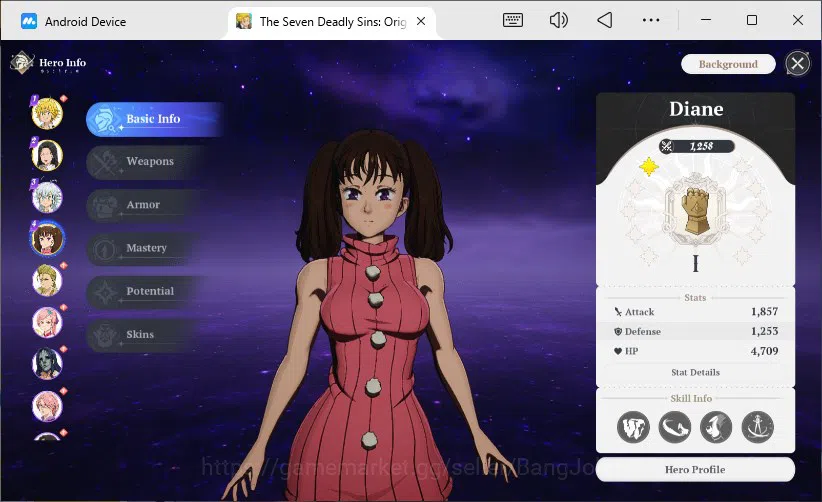Tap the fourth skill icon with anchor emblem
The height and width of the screenshot is (502, 822).
click(x=758, y=427)
